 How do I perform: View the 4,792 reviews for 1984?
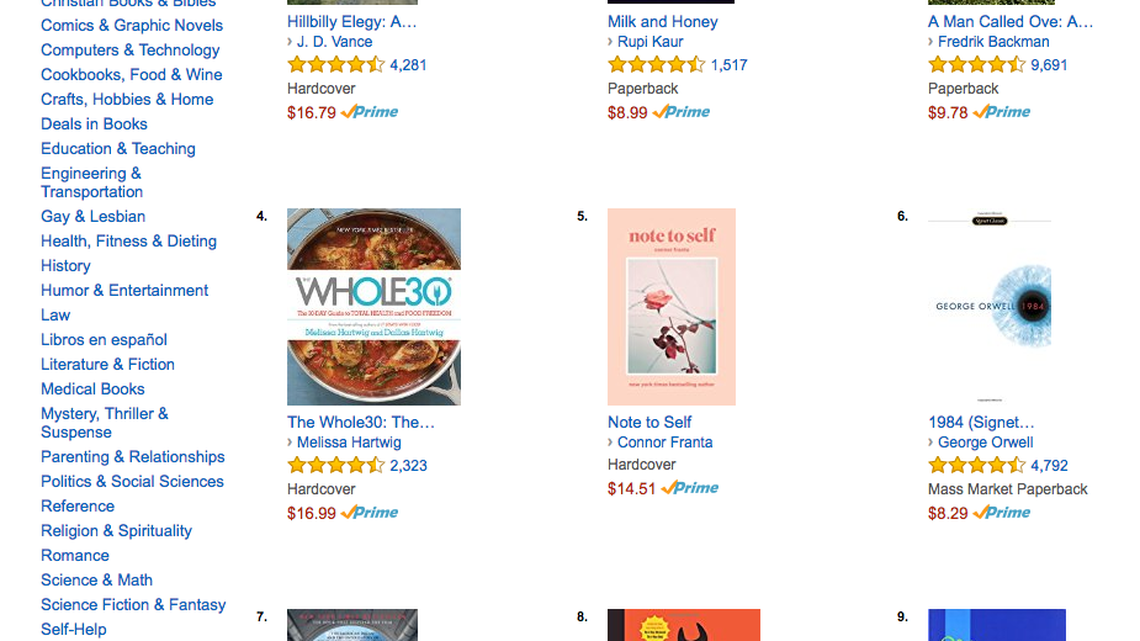point(1049,465)
